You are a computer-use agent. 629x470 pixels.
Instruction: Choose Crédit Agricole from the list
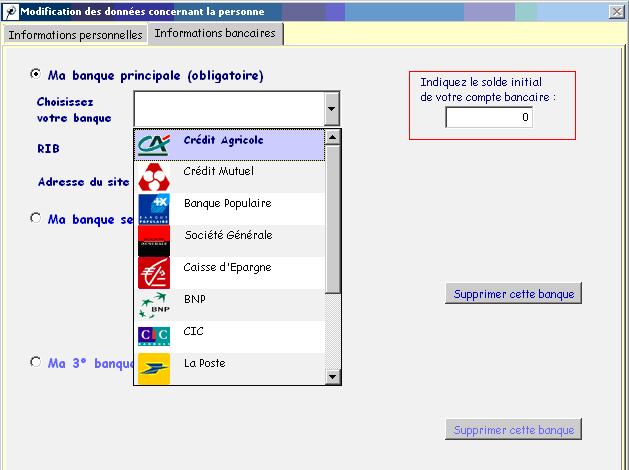click(x=229, y=145)
